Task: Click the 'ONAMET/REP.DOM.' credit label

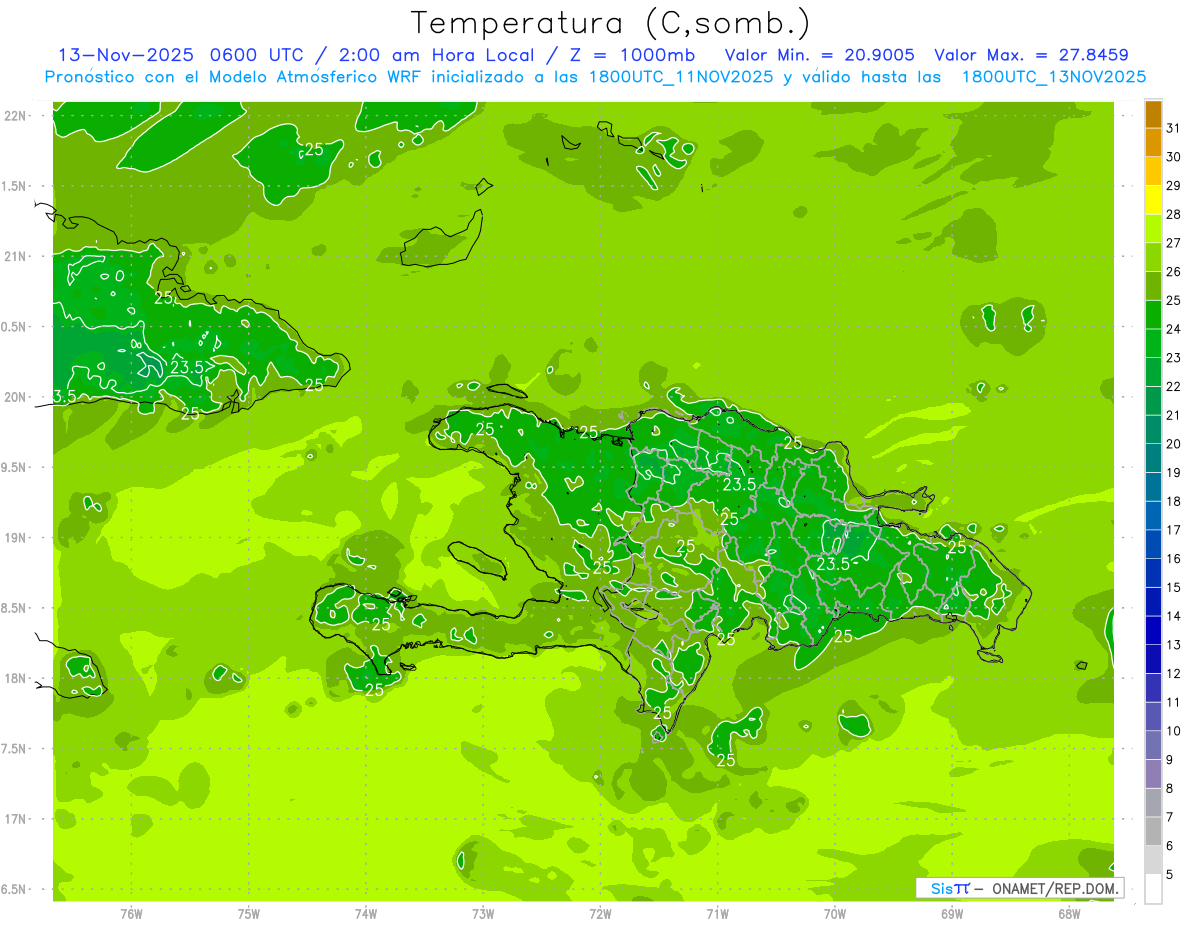Action: [x=1056, y=888]
